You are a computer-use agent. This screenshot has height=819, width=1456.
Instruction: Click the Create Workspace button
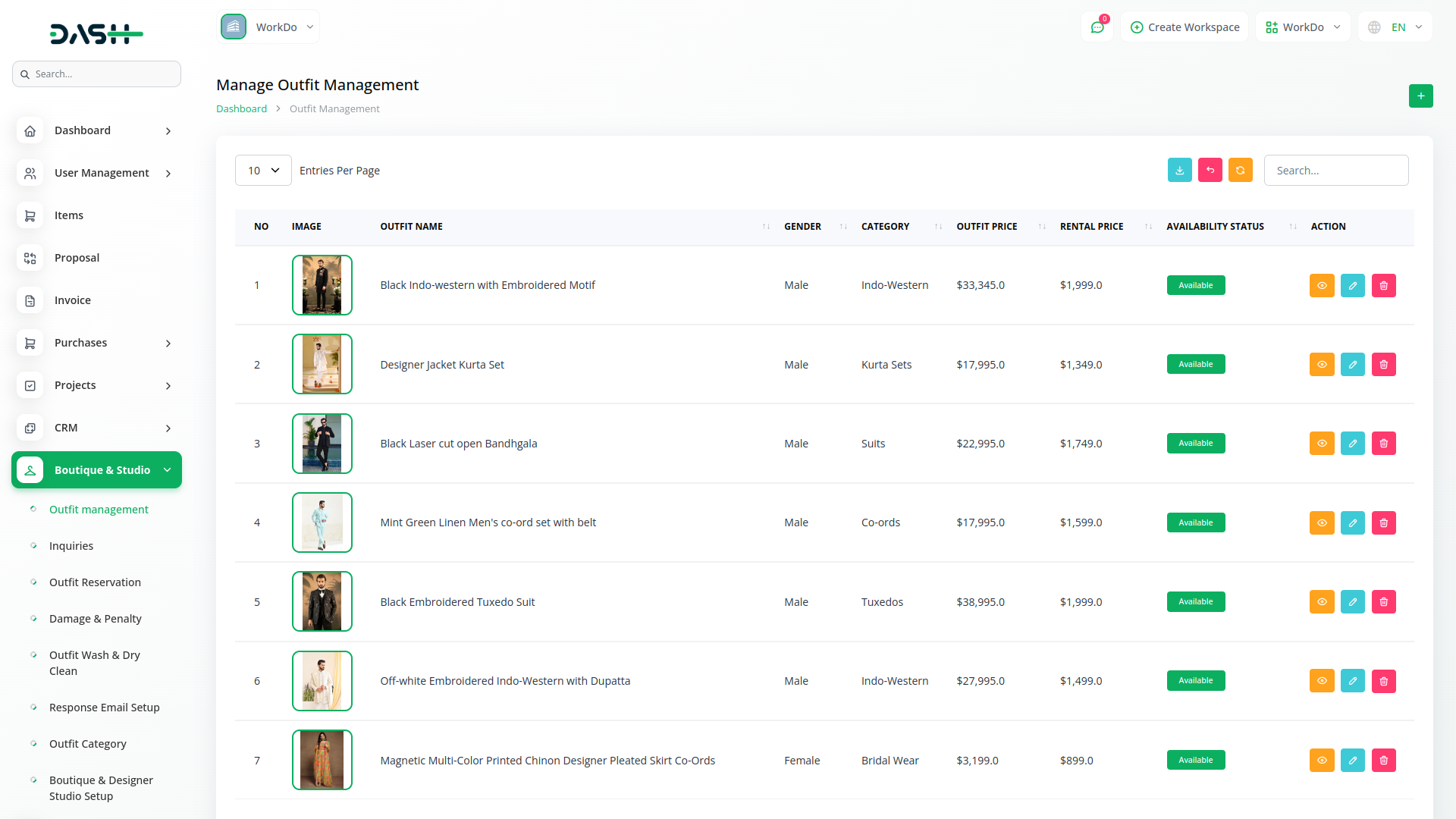tap(1185, 27)
